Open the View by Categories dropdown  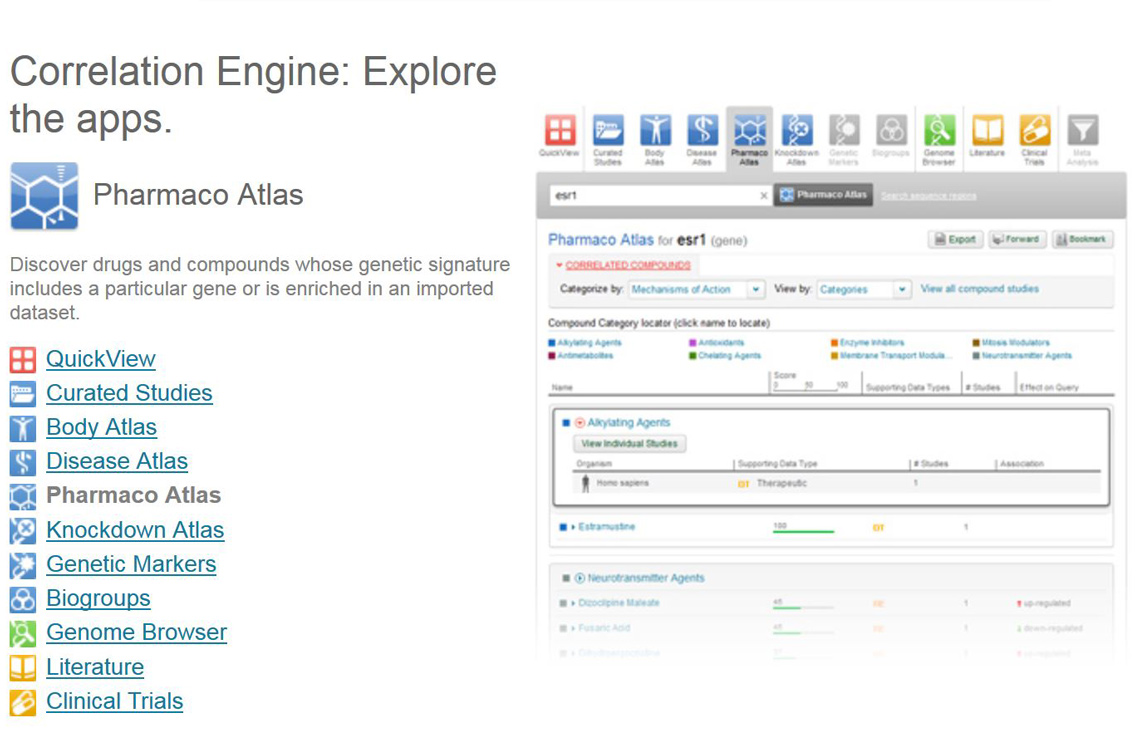tap(902, 290)
